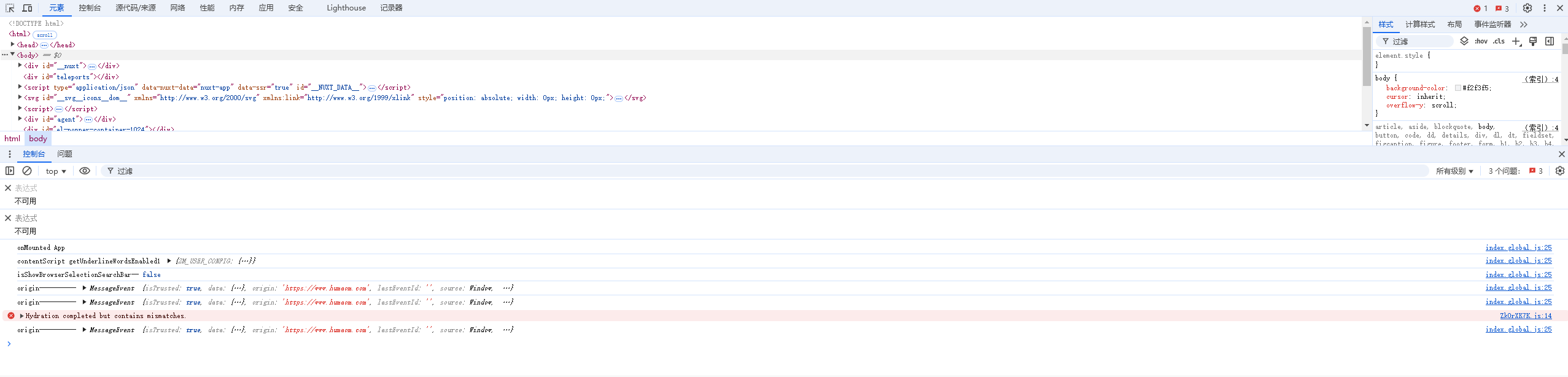Open the 所有级别 log levels dropdown
Viewport: 1568px width, 377px height.
[x=1454, y=171]
